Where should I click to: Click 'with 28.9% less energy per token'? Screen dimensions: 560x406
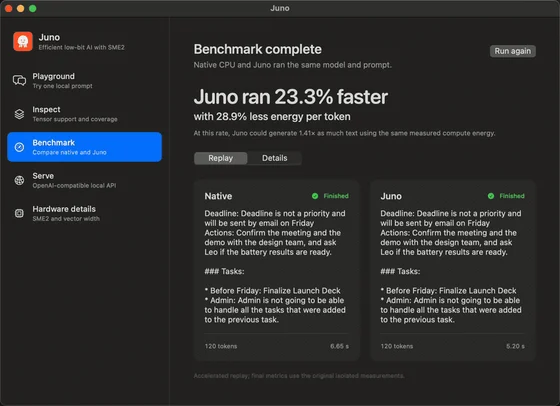click(272, 116)
